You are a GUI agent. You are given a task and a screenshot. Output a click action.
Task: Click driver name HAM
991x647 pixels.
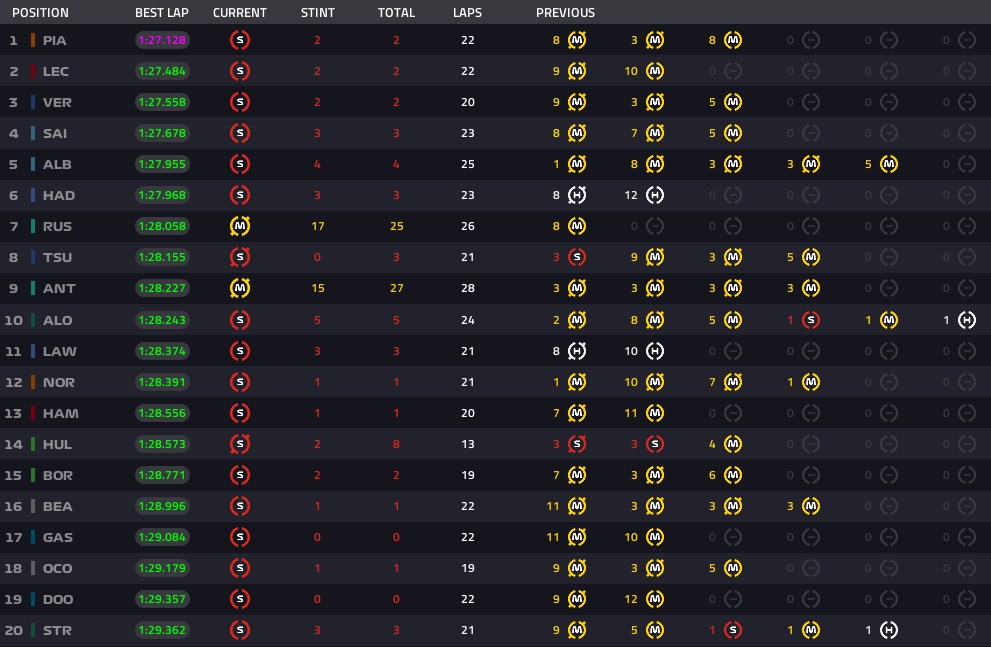pyautogui.click(x=61, y=413)
